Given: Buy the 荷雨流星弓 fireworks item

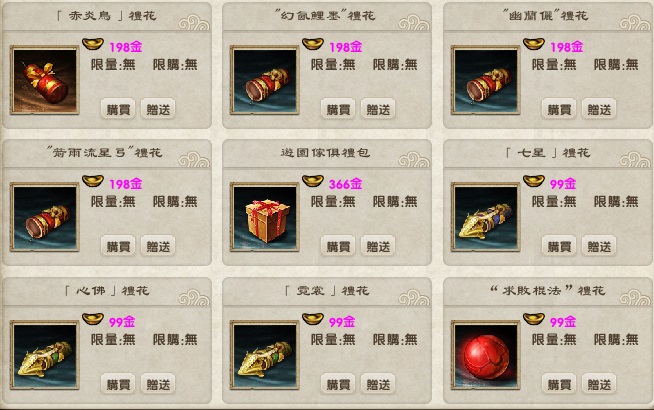Looking at the screenshot, I should tap(118, 246).
